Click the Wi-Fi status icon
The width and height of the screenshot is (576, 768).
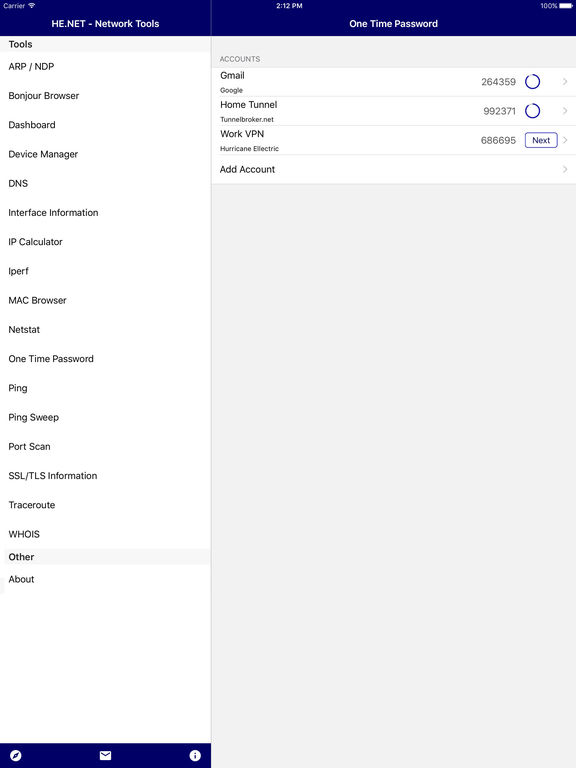[32, 6]
